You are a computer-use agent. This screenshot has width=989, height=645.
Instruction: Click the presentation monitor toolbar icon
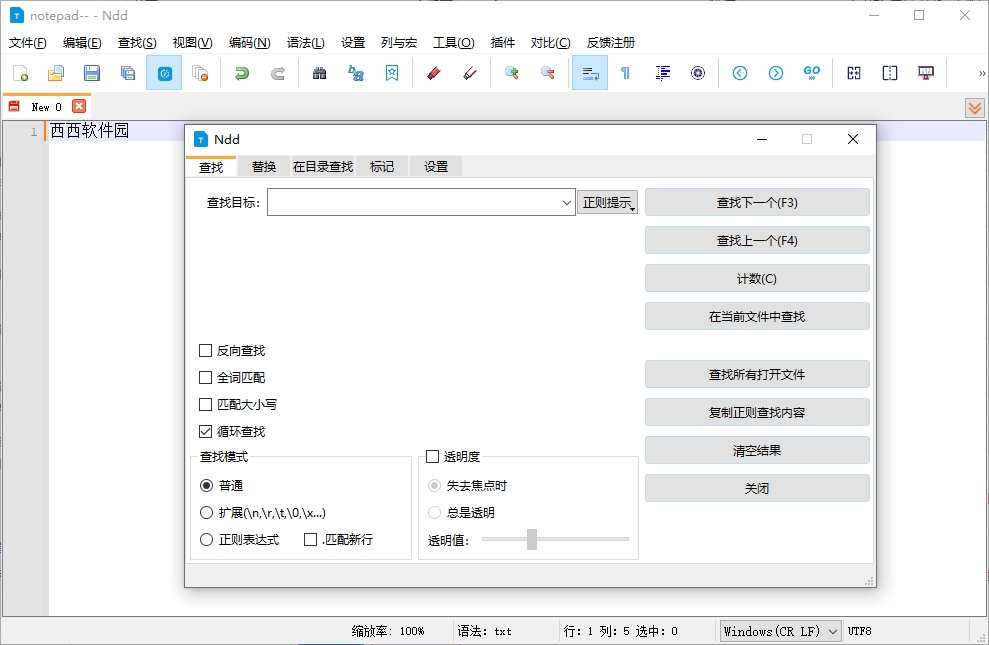click(x=926, y=73)
